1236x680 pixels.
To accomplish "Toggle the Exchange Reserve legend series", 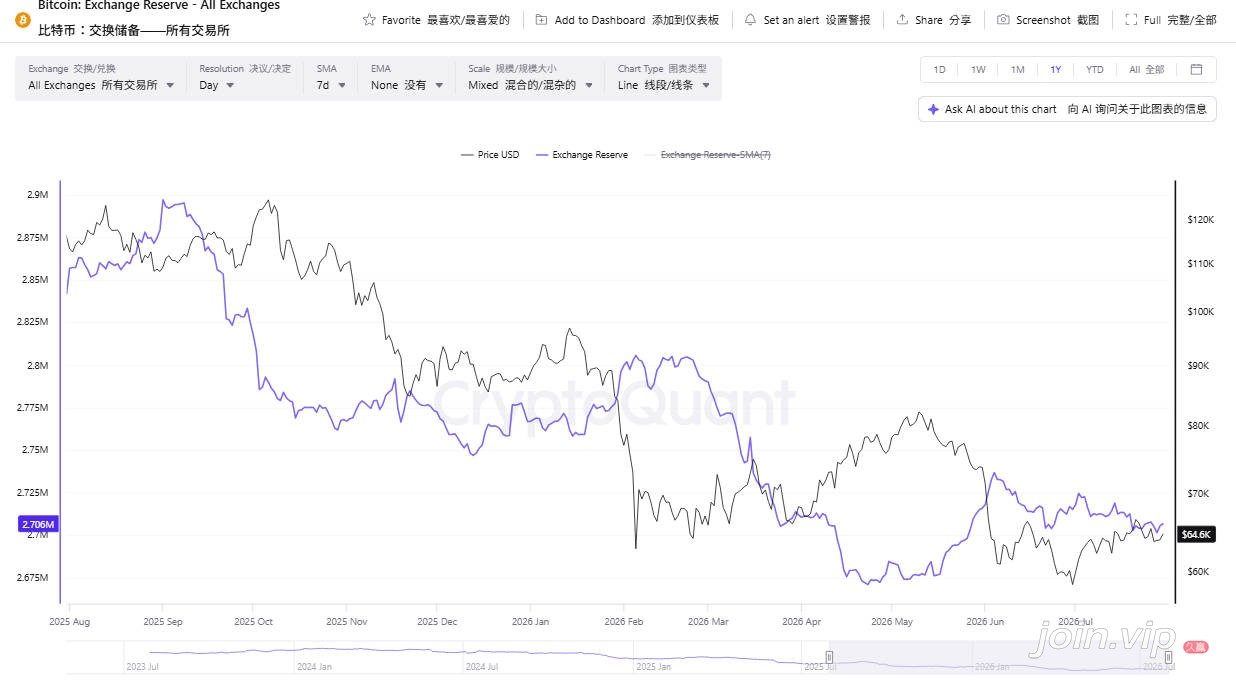I will click(582, 155).
